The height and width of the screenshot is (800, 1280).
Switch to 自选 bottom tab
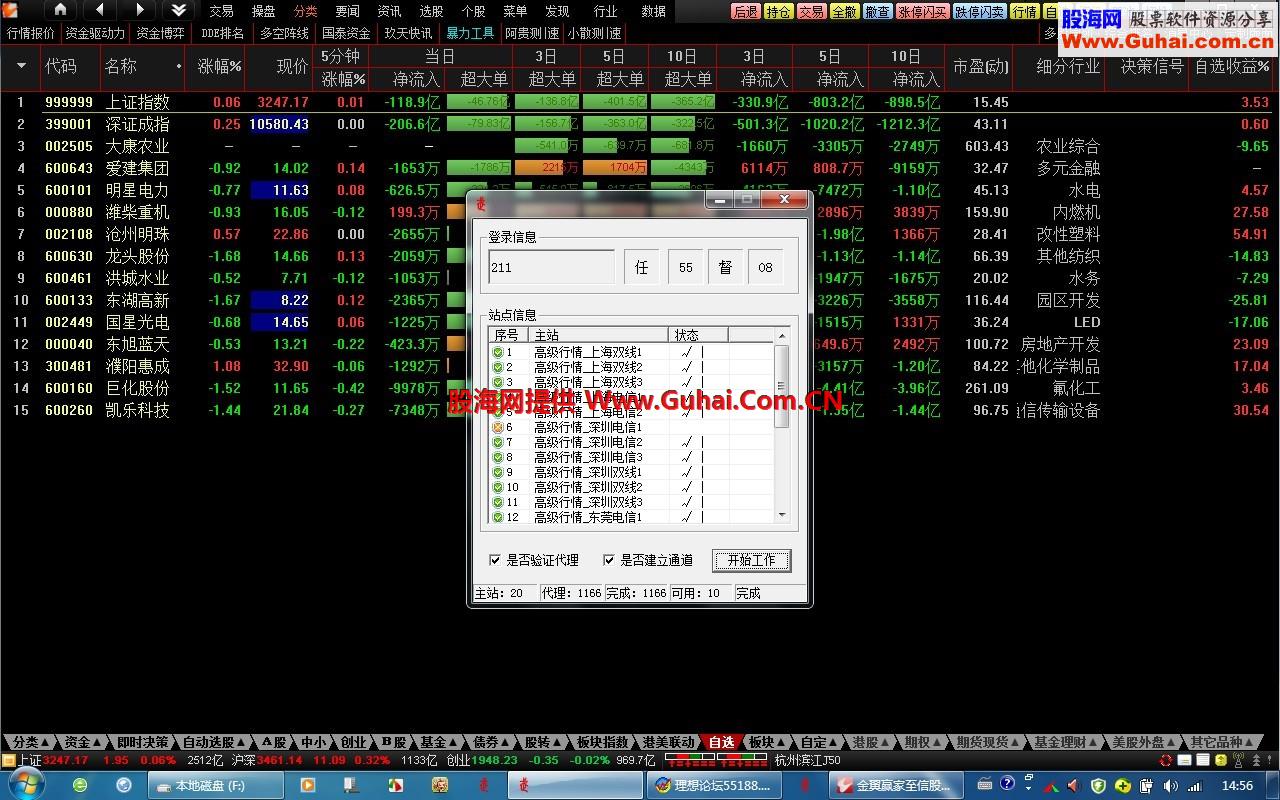[x=721, y=742]
